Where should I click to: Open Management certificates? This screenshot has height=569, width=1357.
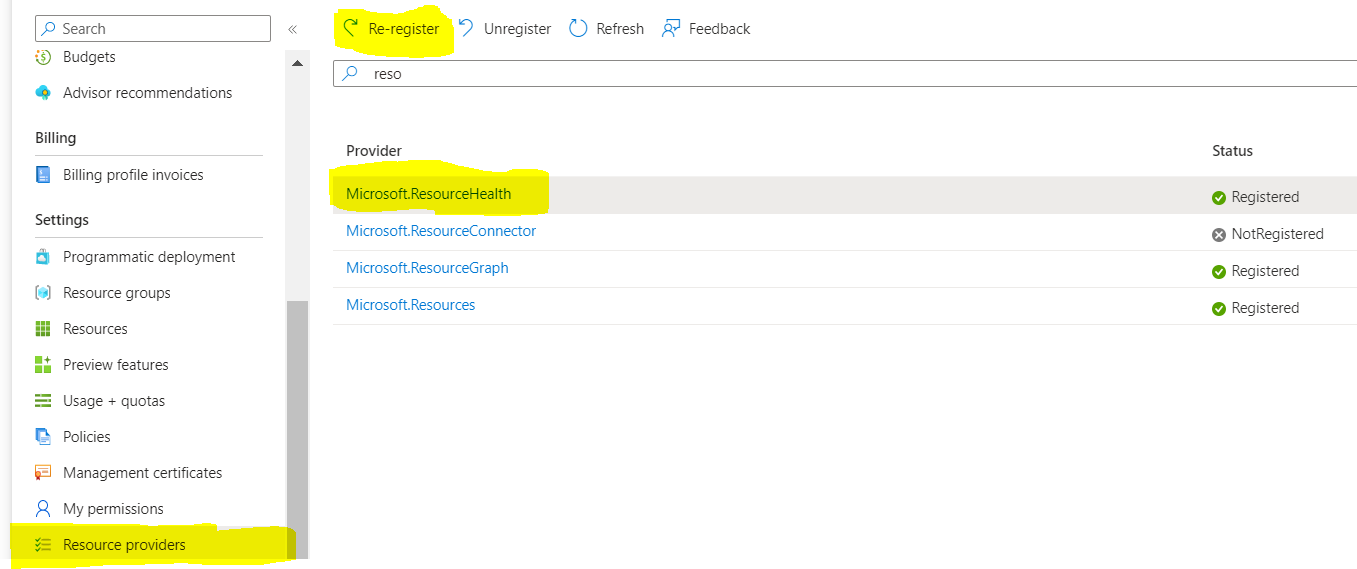tap(143, 473)
